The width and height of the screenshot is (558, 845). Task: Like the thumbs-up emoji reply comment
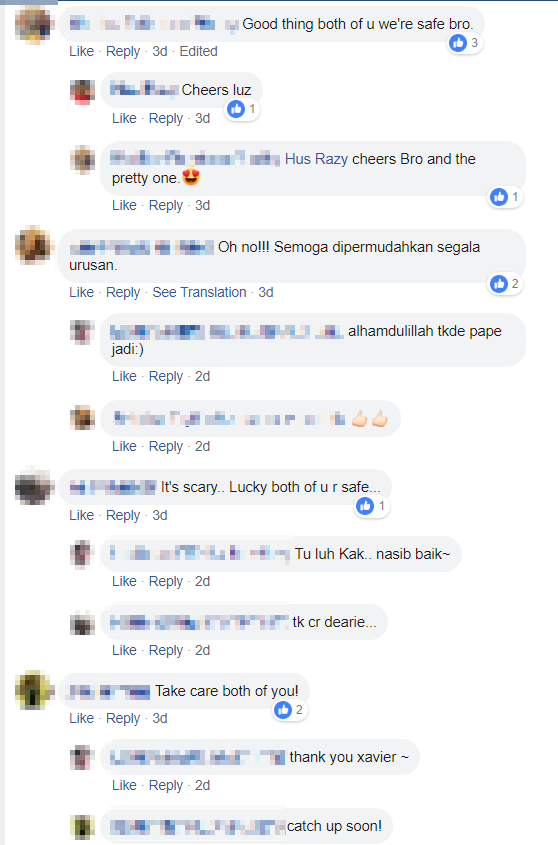coord(124,446)
